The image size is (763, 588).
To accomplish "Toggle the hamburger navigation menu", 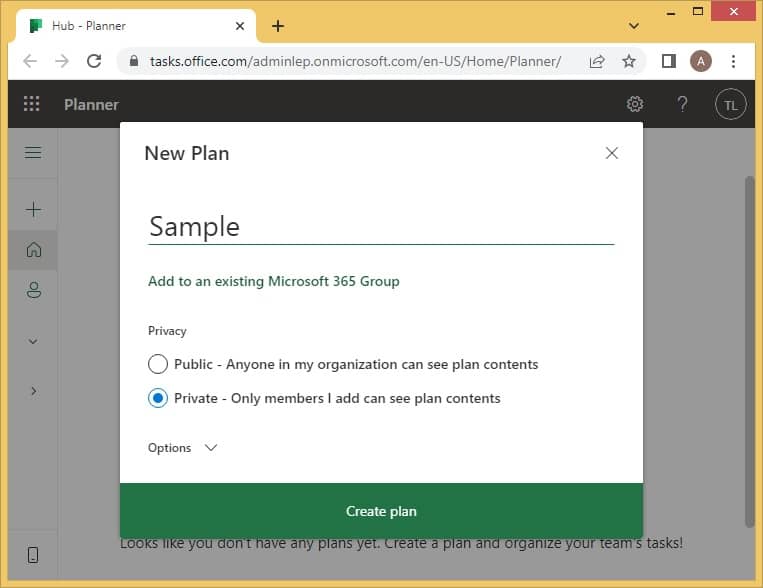I will pyautogui.click(x=33, y=152).
